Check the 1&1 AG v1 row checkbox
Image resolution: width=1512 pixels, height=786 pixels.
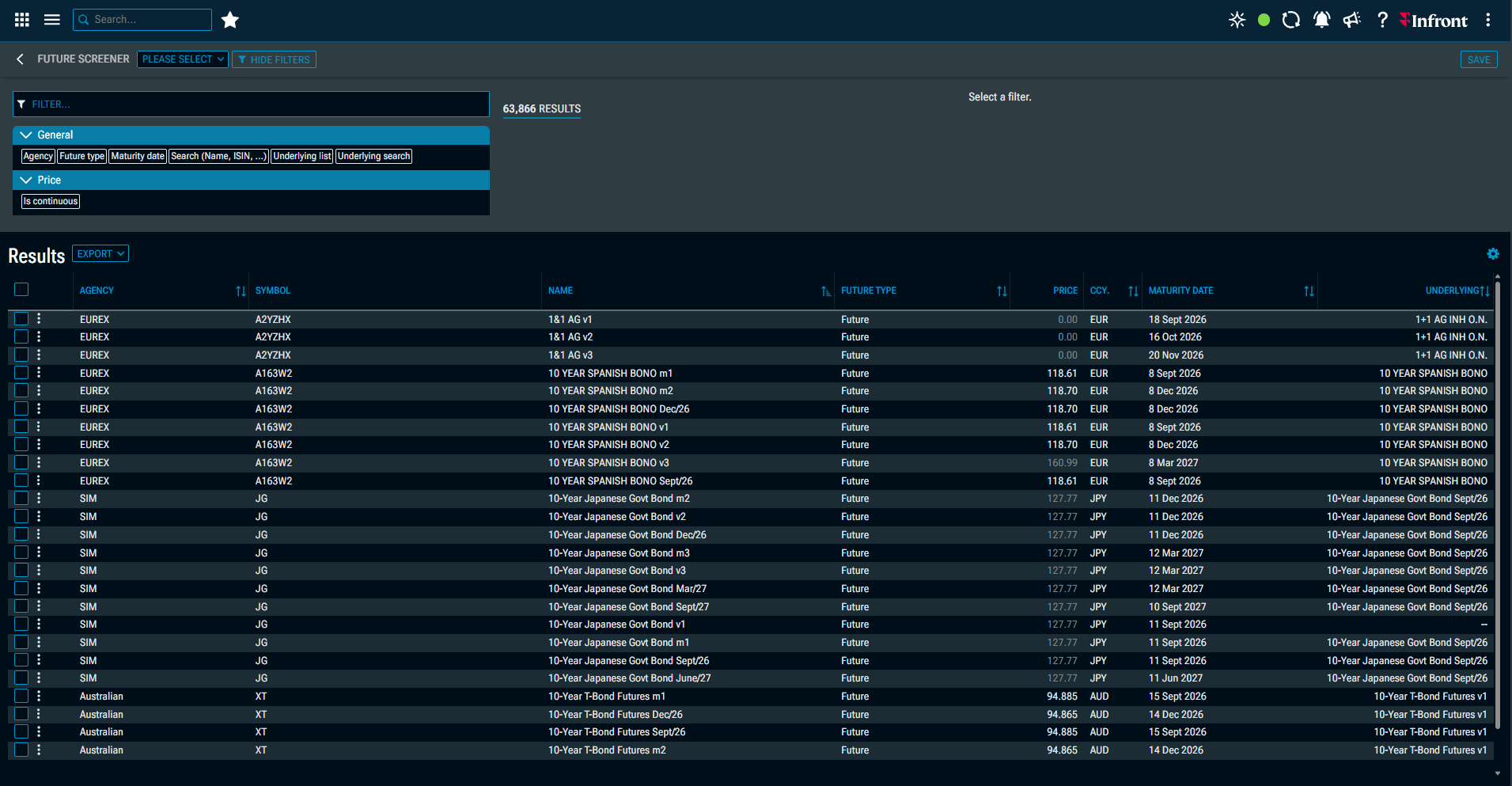(21, 319)
